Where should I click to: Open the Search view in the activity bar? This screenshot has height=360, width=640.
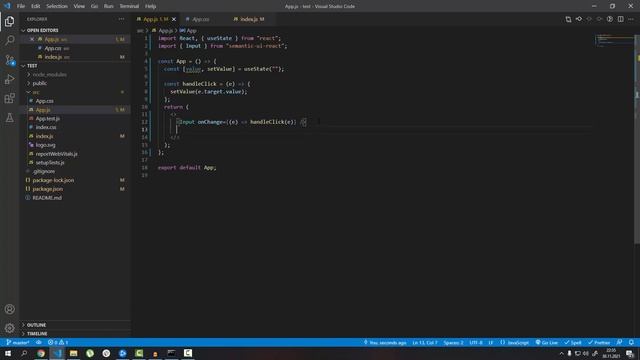[x=9, y=40]
